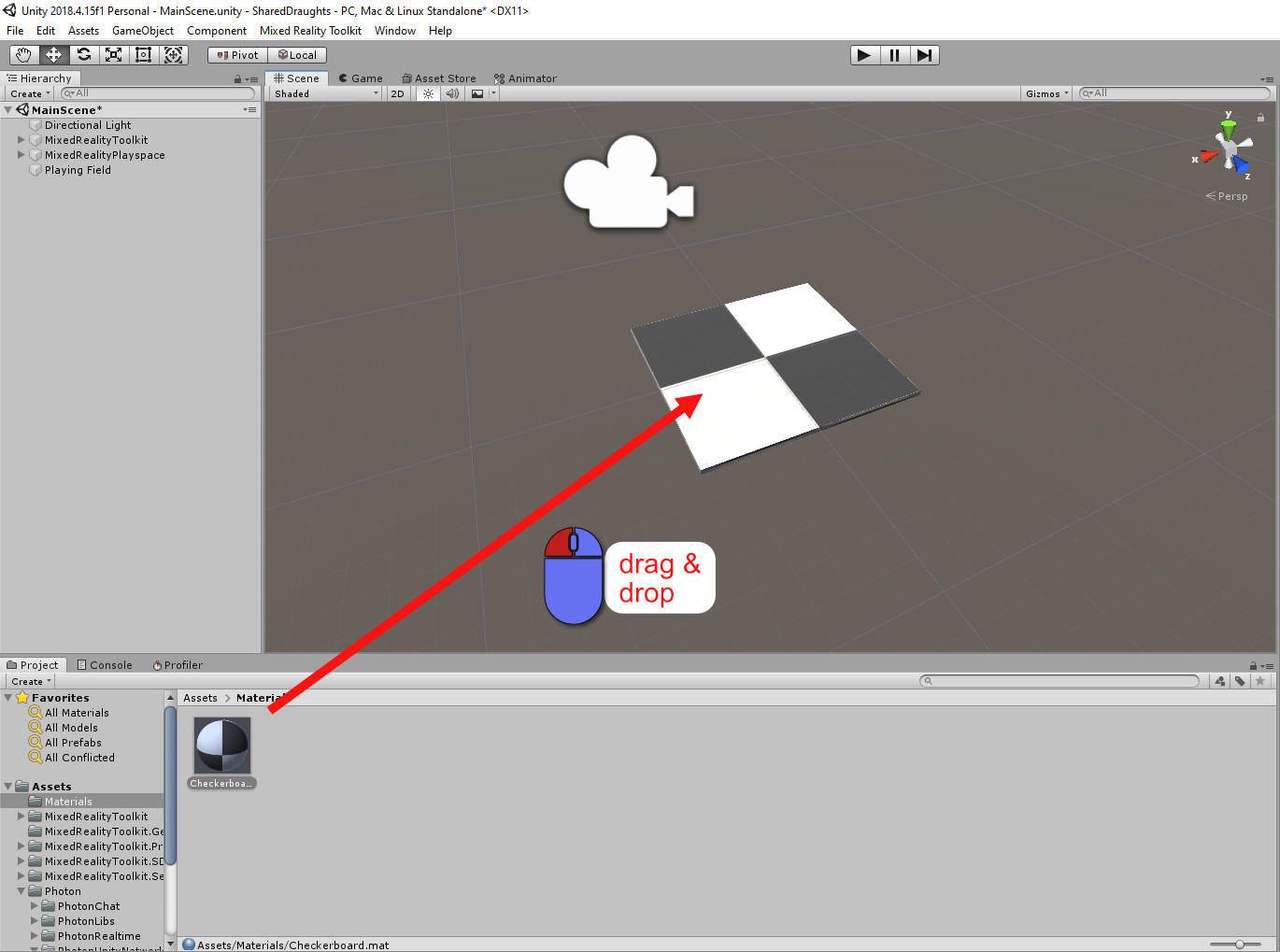Open the Mixed Reality Toolkit menu
1280x952 pixels.
tap(310, 31)
